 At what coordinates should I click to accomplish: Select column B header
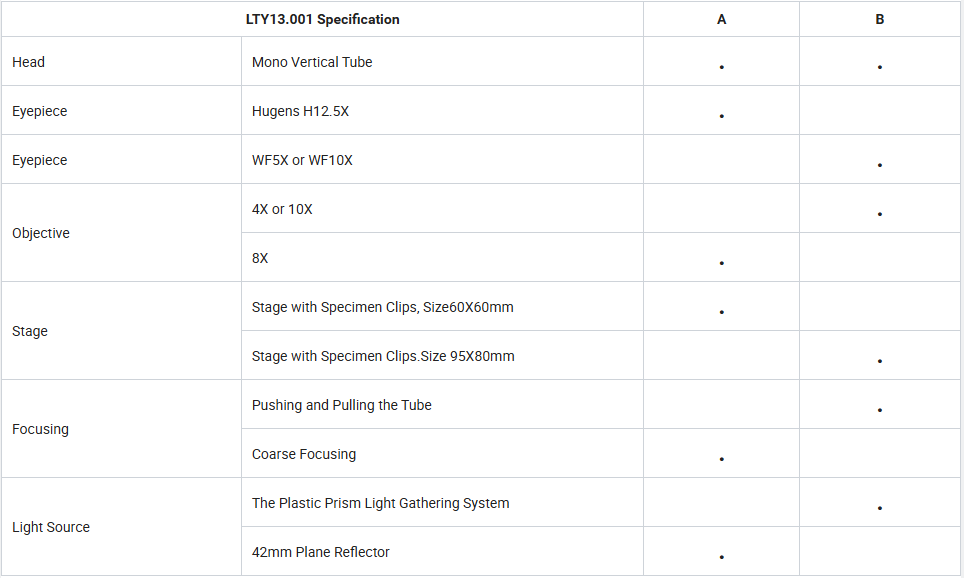pyautogui.click(x=880, y=19)
